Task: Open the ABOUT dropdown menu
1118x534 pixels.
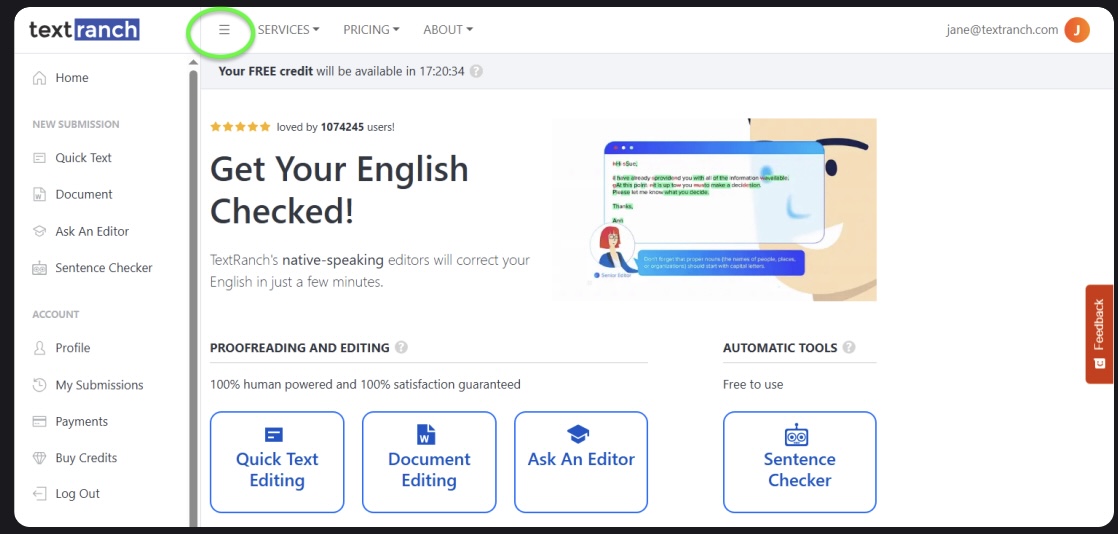Action: click(448, 30)
